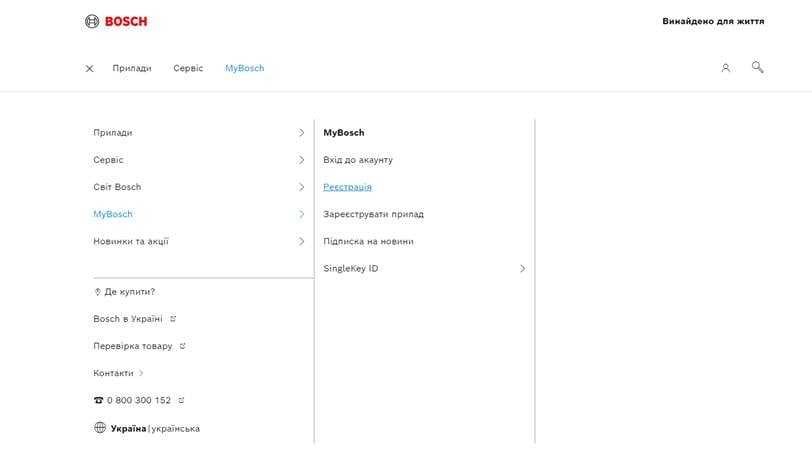Click external-link icon beside Bosch в Україні
The image size is (812, 449).
coord(173,319)
